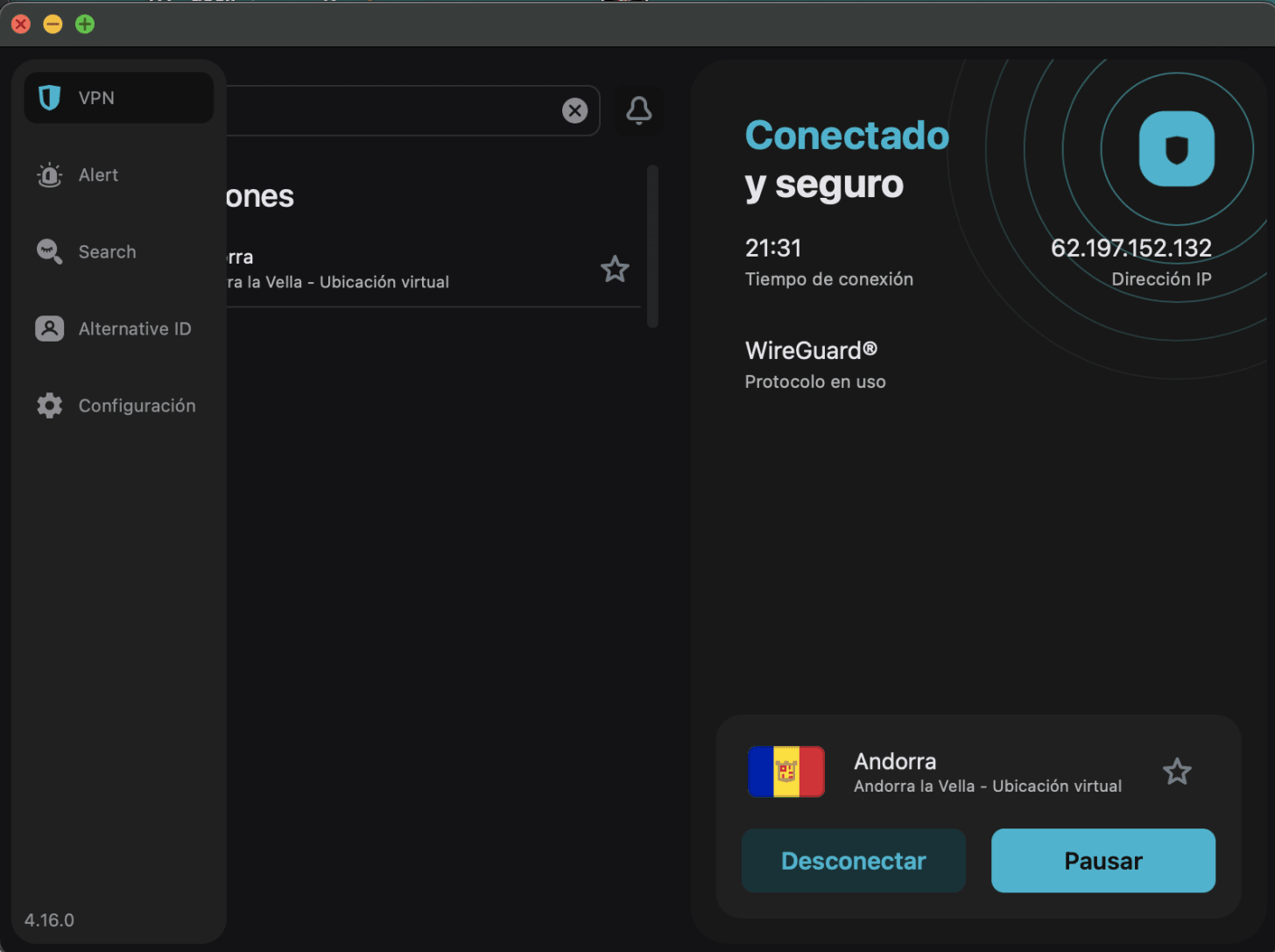Click the Tiempo de conexión label
Screen dimensions: 1275x952
pos(829,279)
